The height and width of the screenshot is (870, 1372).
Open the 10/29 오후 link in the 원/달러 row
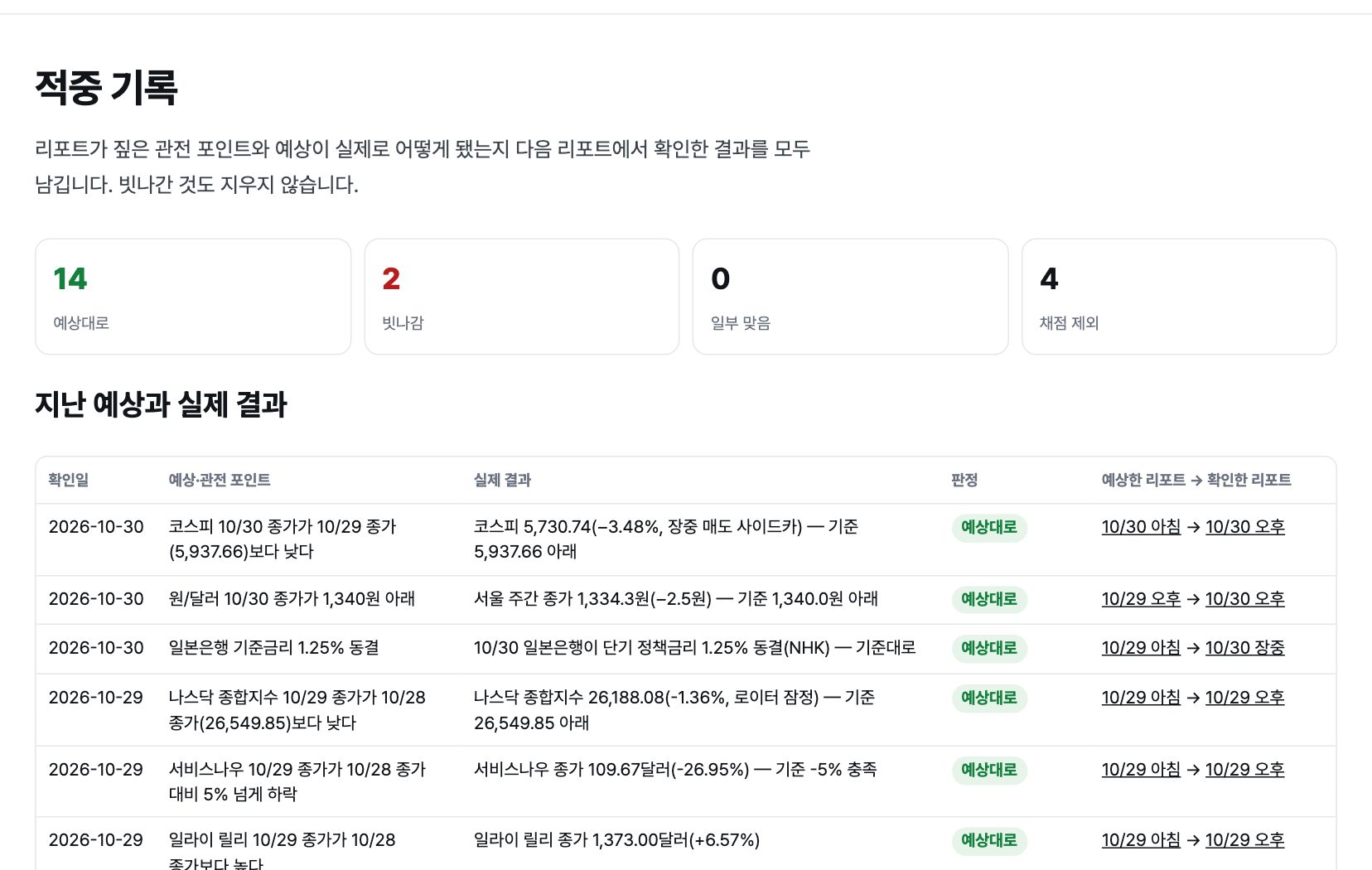tap(1141, 599)
